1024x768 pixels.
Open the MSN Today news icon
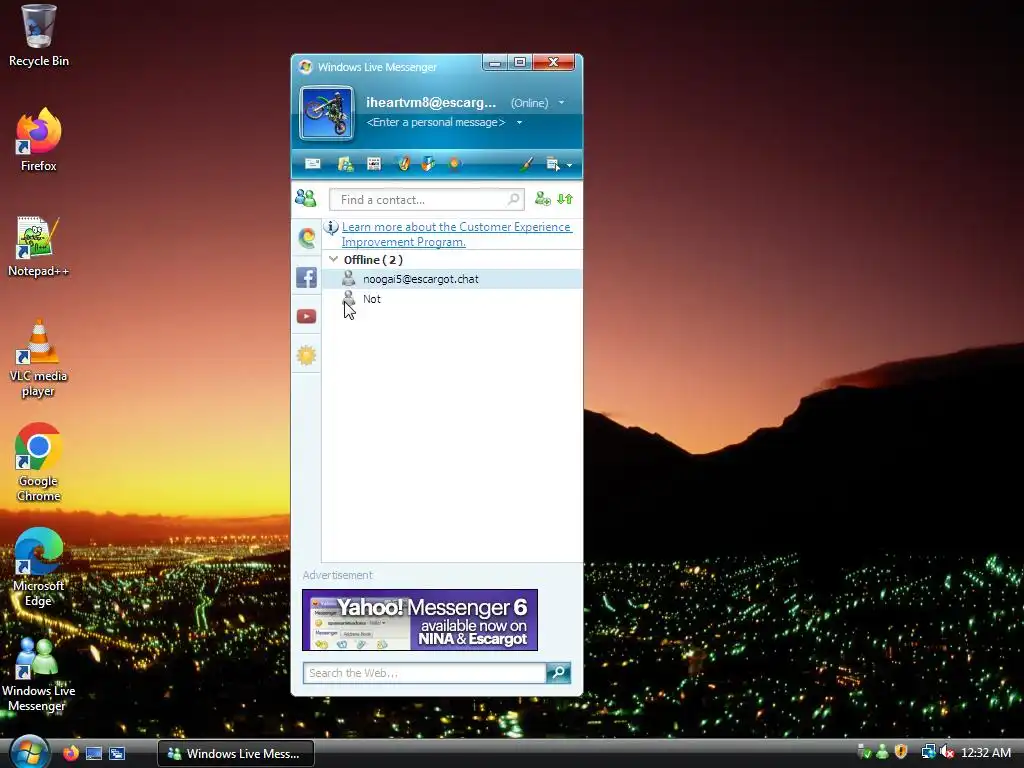(x=374, y=164)
